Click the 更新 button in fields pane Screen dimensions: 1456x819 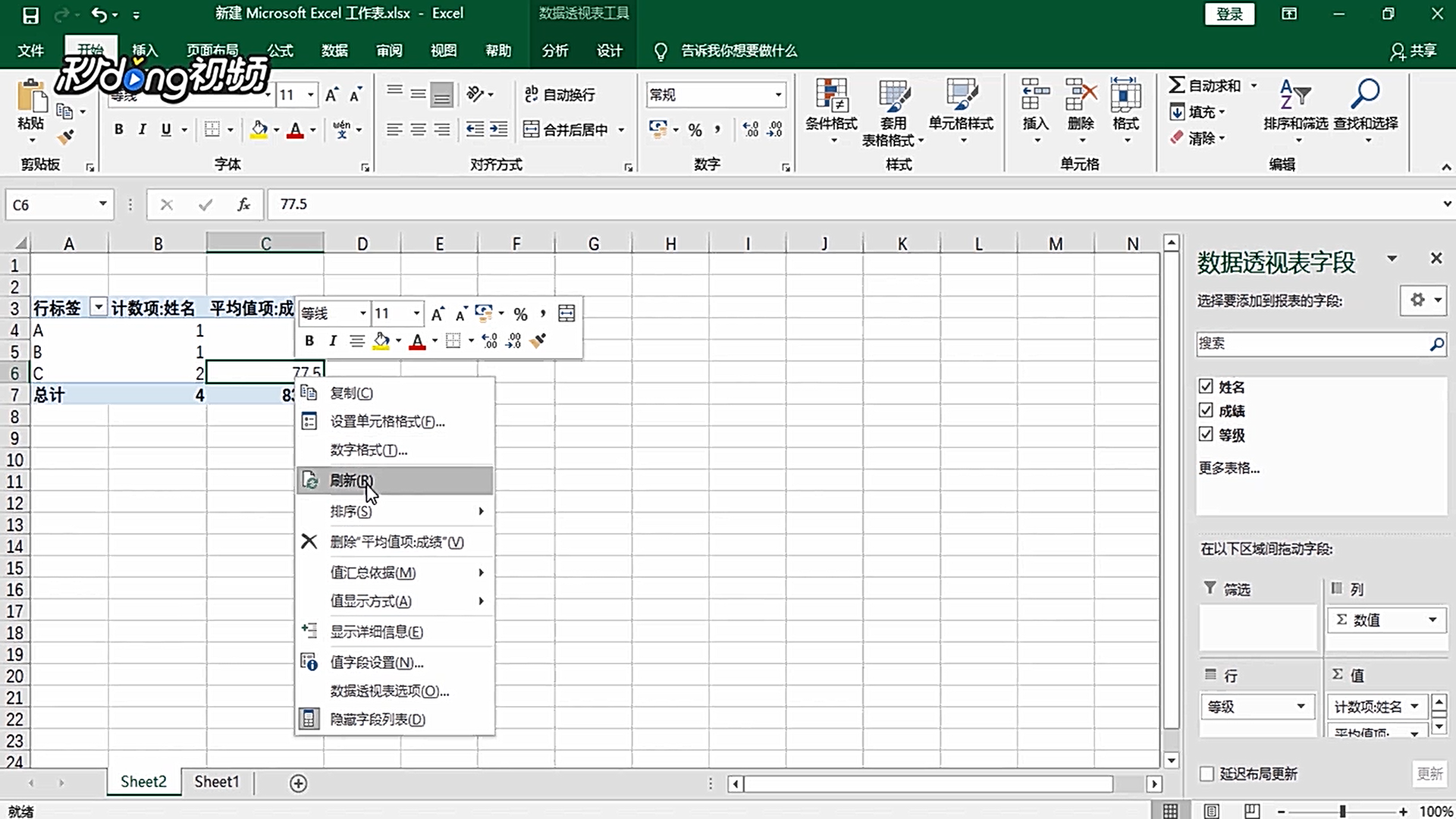[x=1429, y=773]
